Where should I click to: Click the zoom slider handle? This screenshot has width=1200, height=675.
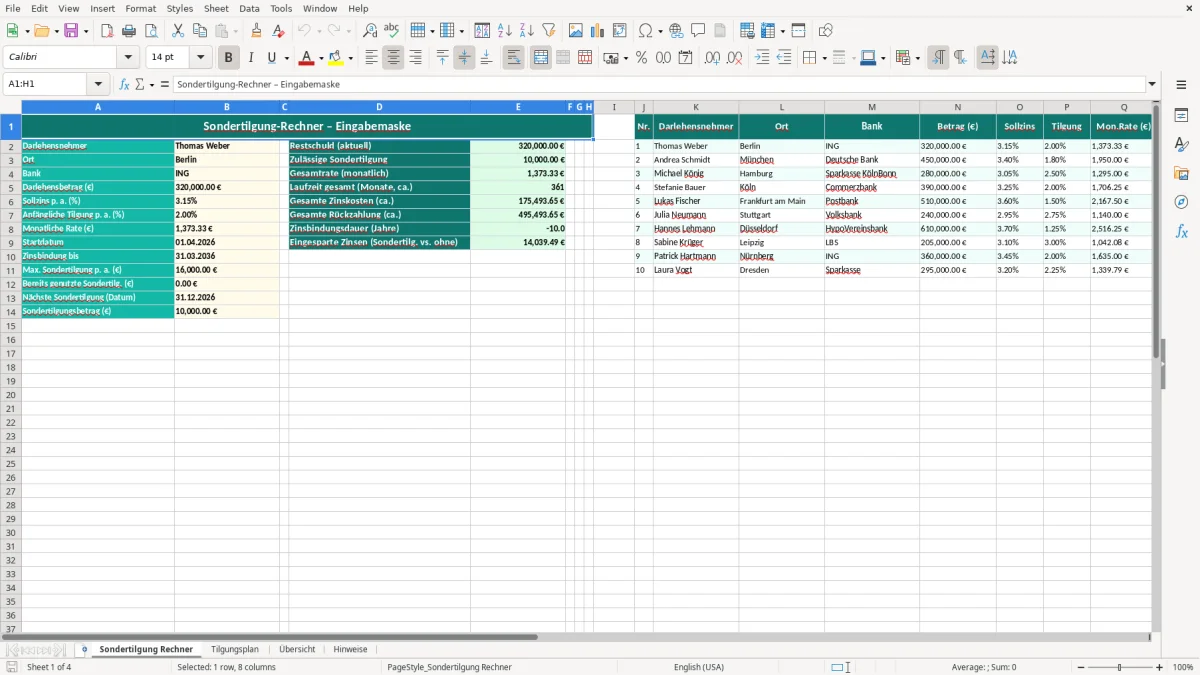(x=1119, y=667)
